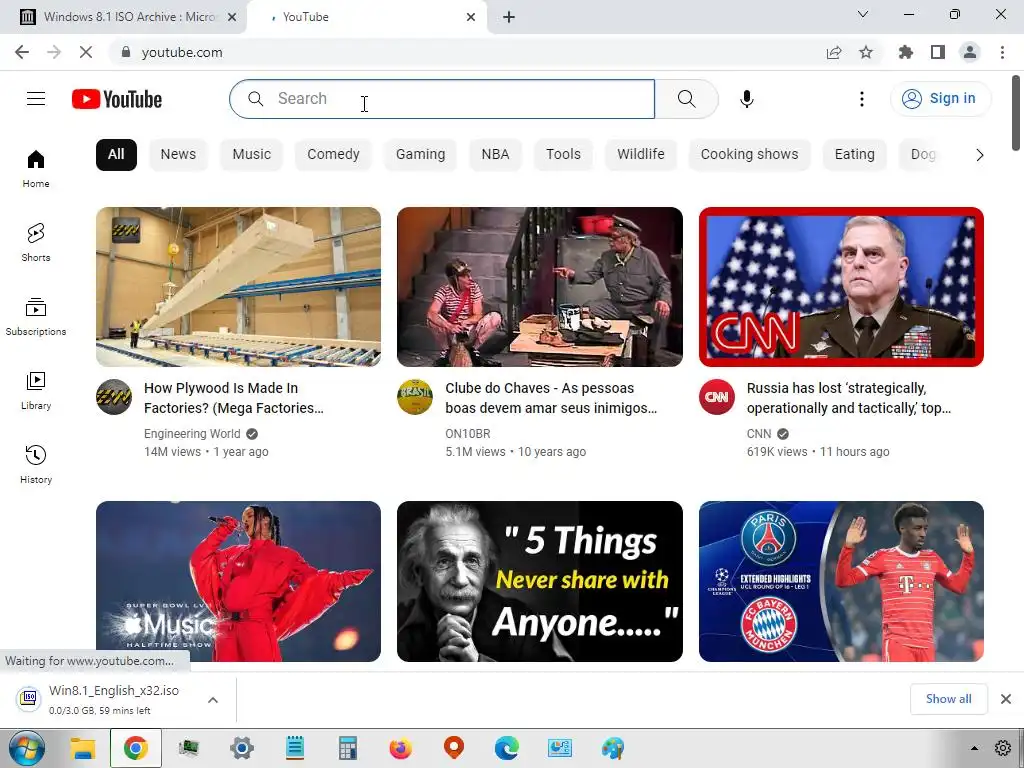The height and width of the screenshot is (768, 1024).
Task: Go to Home in the sidebar
Action: (36, 168)
